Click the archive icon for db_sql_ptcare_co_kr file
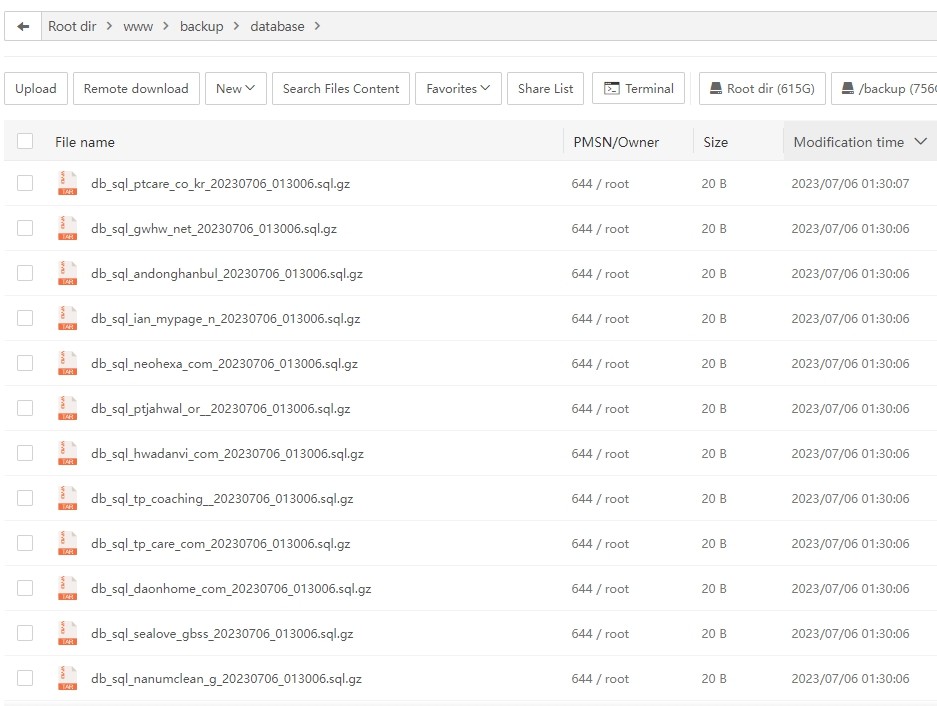 click(67, 184)
